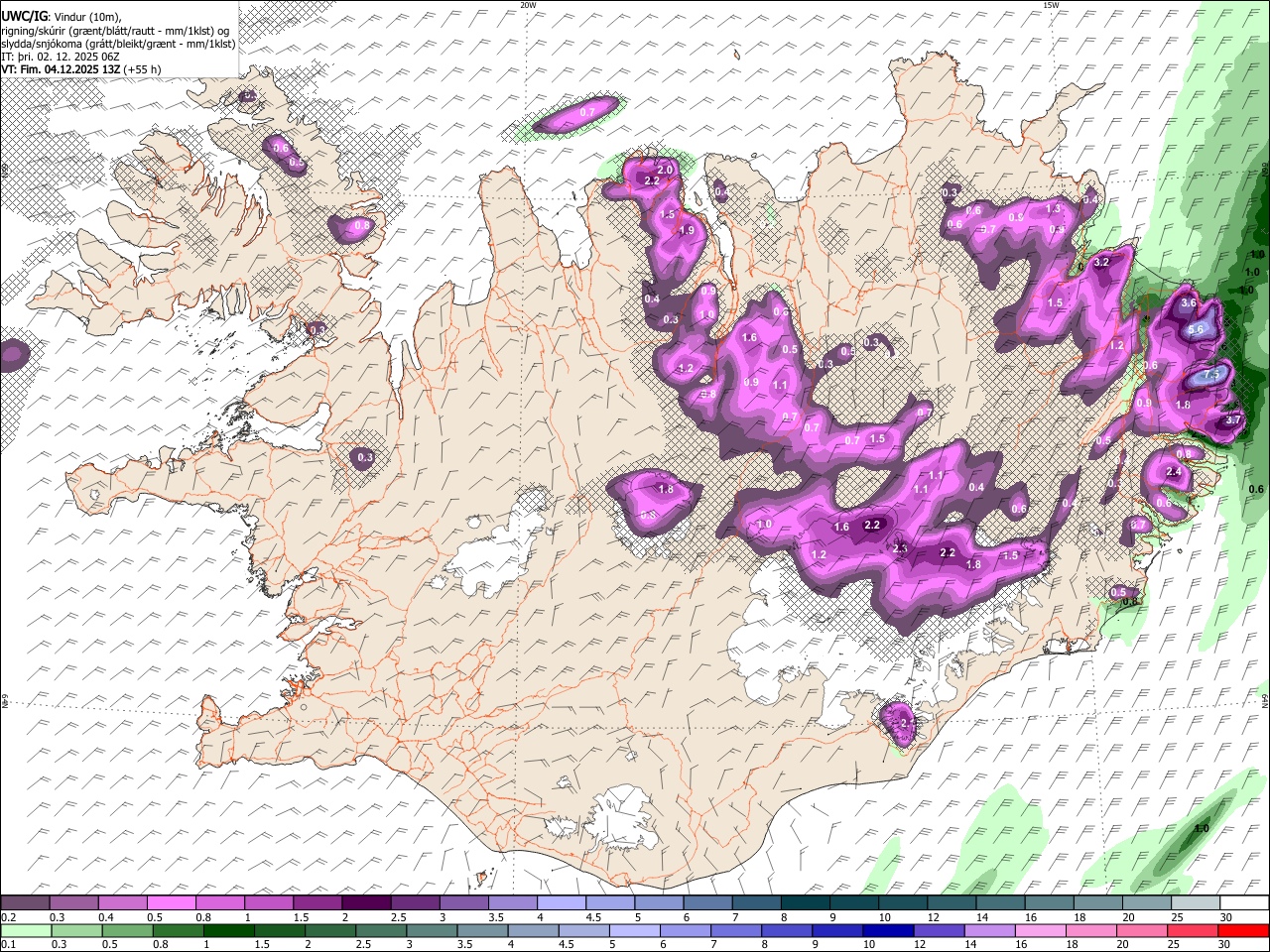1270x952 pixels.
Task: Click the 1.0 value in the southeast offshore rain band
Action: click(1202, 828)
